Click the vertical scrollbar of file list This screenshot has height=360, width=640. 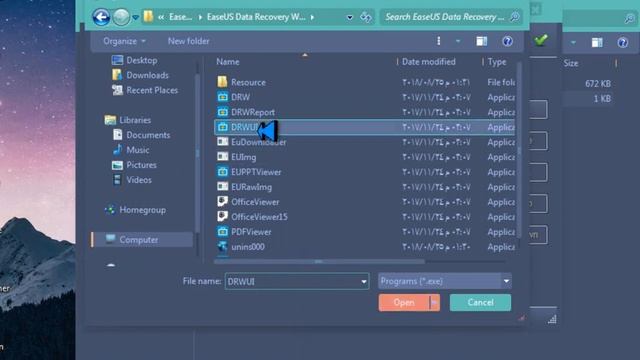click(x=519, y=150)
